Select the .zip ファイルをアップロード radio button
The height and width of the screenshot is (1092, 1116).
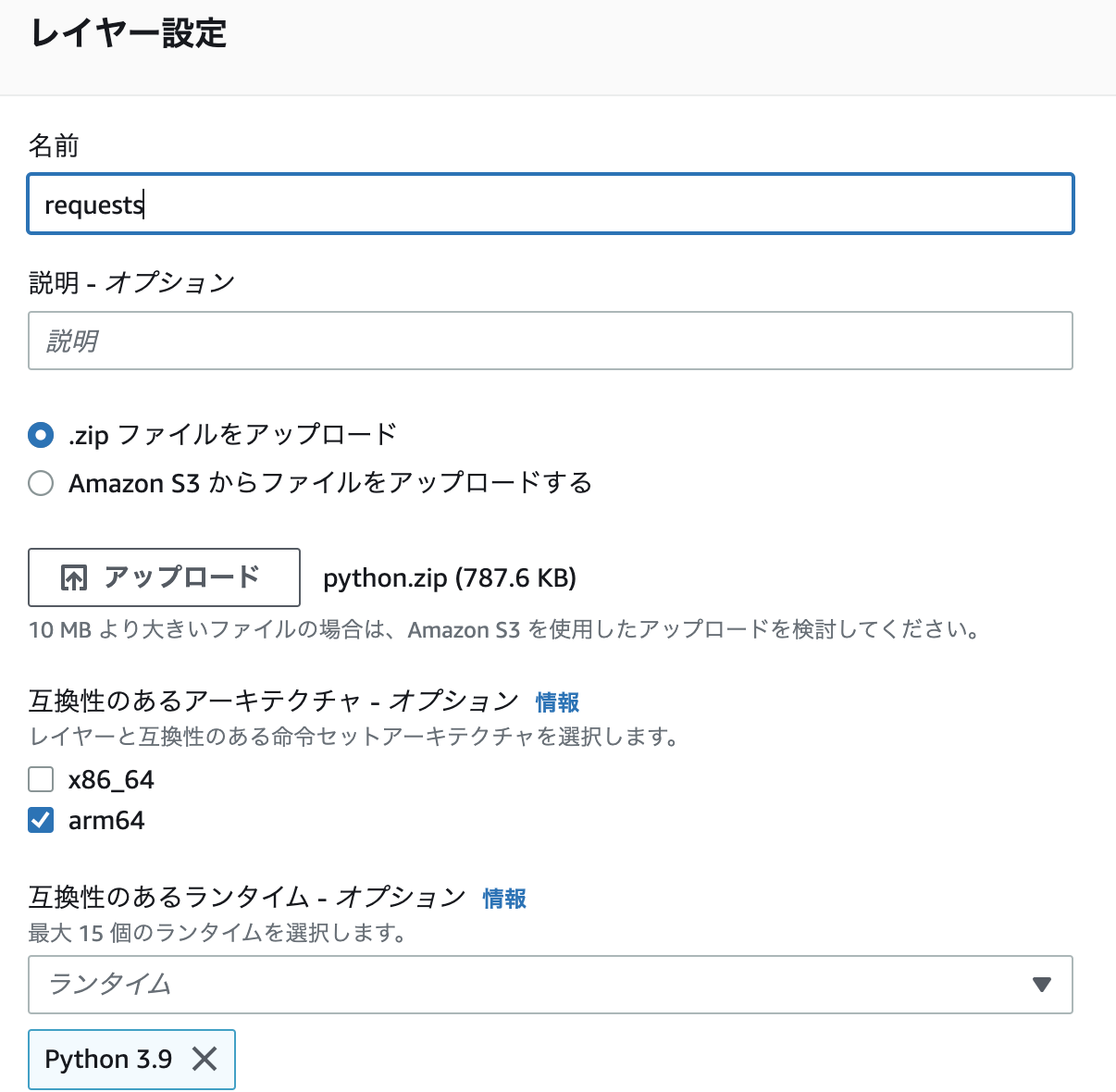pyautogui.click(x=41, y=434)
